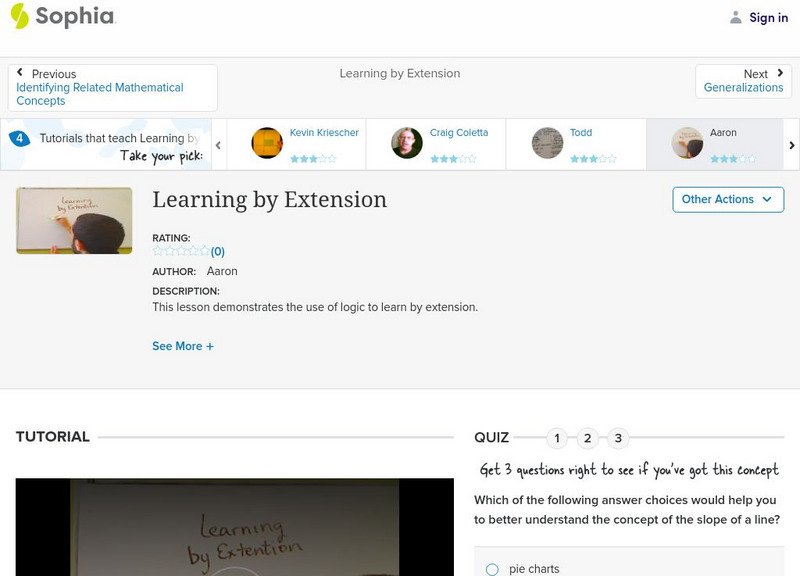This screenshot has width=800, height=576.
Task: Rate the tutorial with the first star
Action: coord(156,250)
